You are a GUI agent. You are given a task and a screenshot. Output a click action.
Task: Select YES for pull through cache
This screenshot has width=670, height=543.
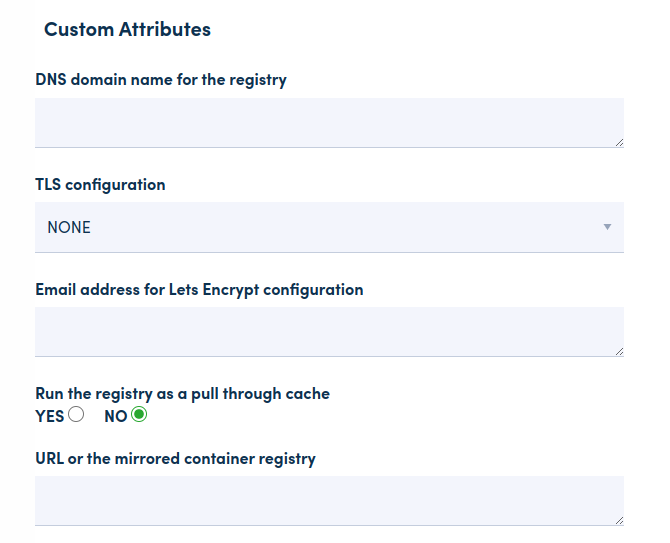tap(76, 415)
